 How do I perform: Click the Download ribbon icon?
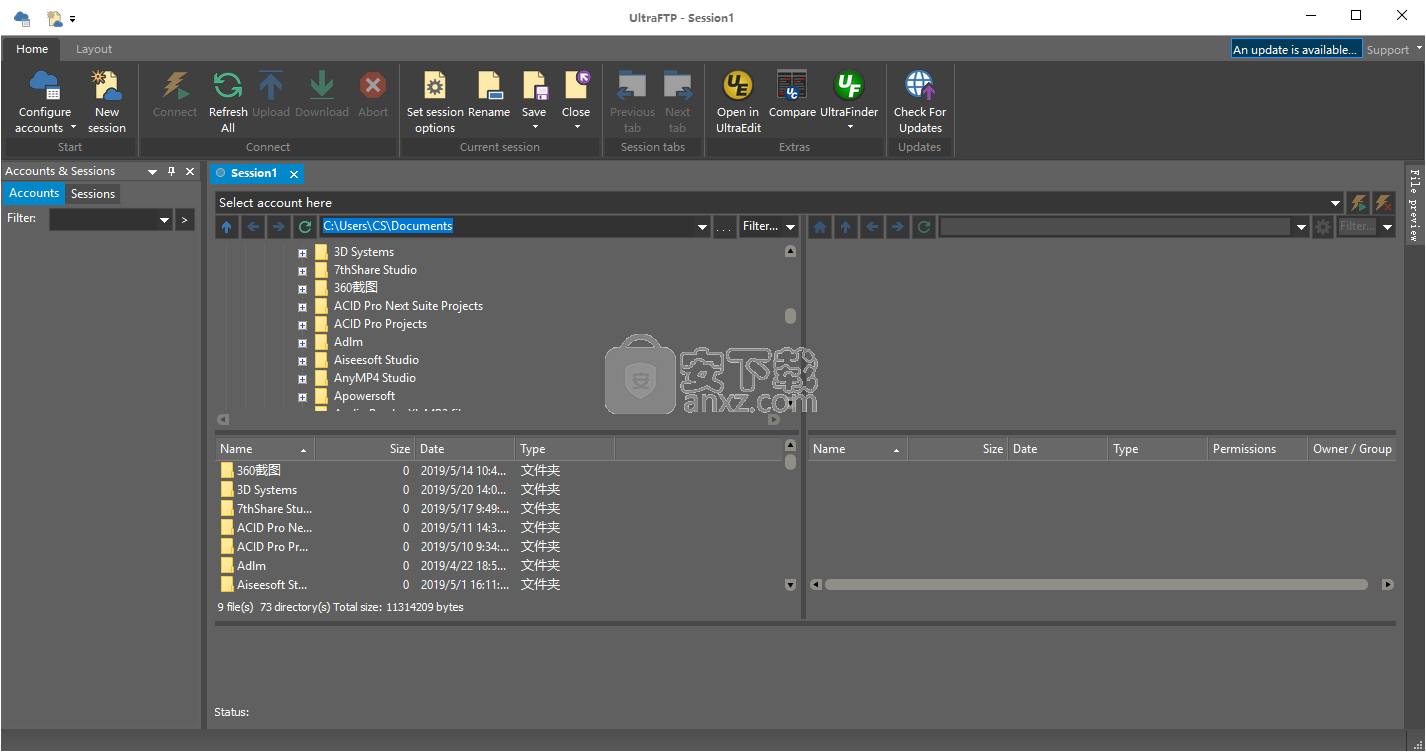click(x=322, y=95)
